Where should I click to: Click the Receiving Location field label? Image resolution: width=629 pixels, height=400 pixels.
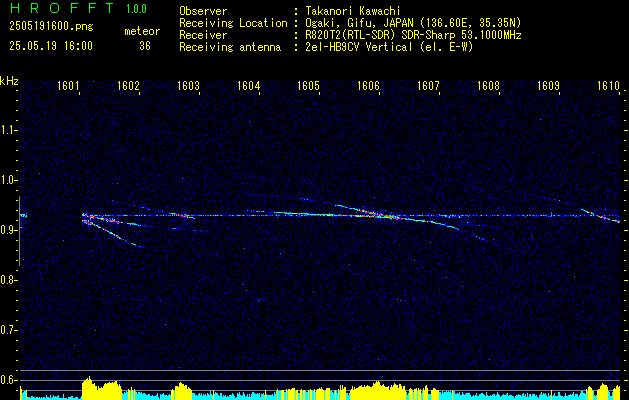point(233,23)
